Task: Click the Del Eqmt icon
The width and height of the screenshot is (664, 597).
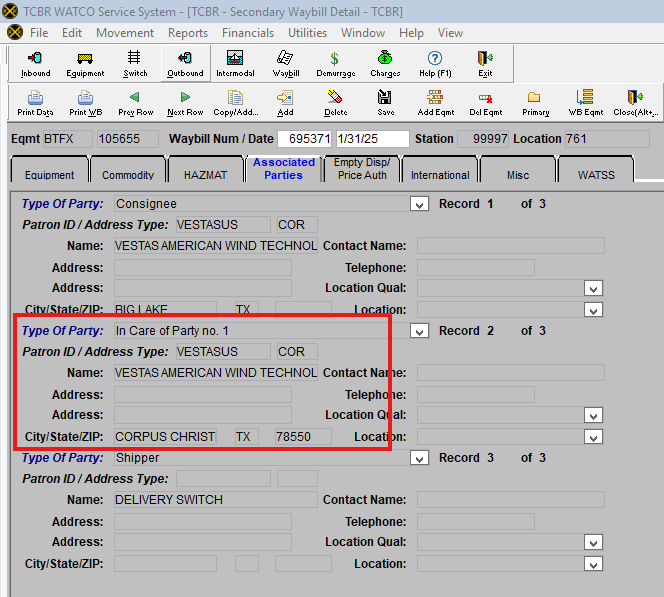Action: 485,103
